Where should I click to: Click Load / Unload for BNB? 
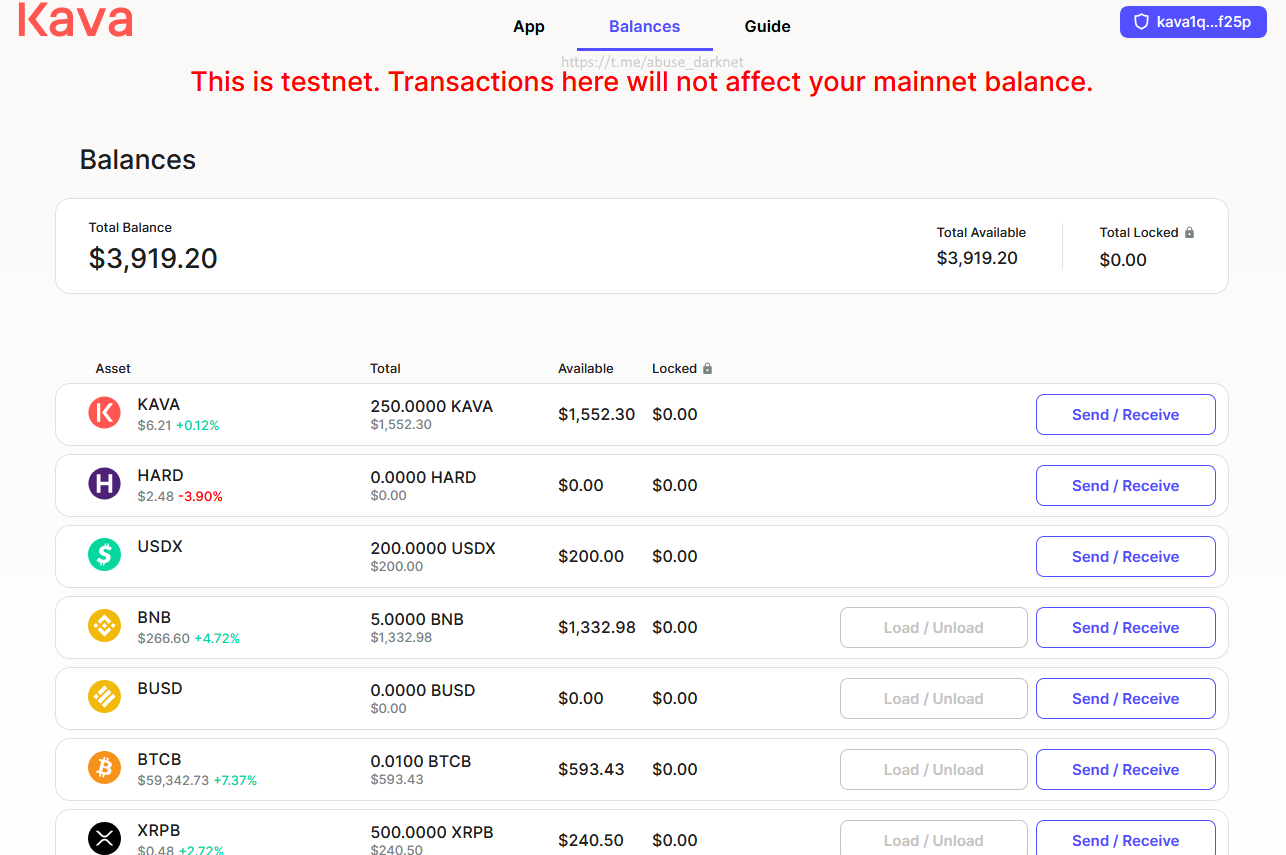pos(933,628)
